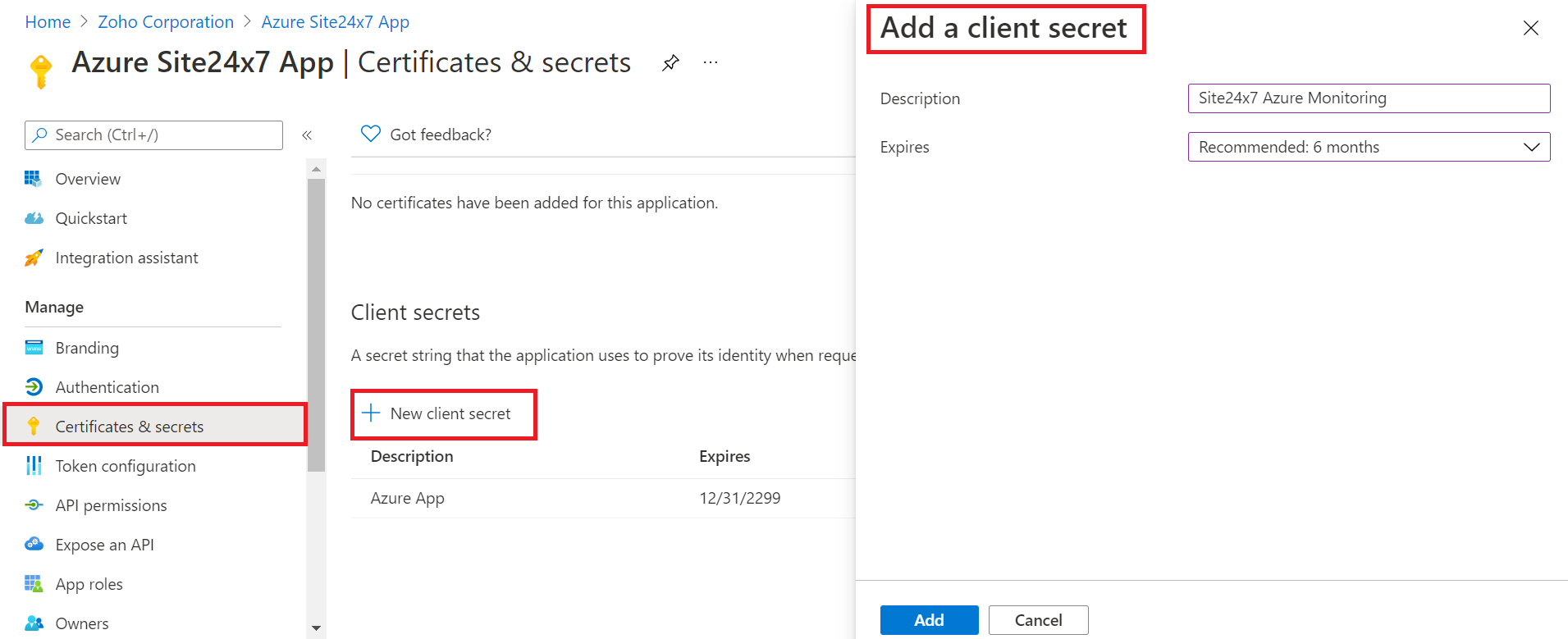Click the Overview grid icon

(x=34, y=179)
